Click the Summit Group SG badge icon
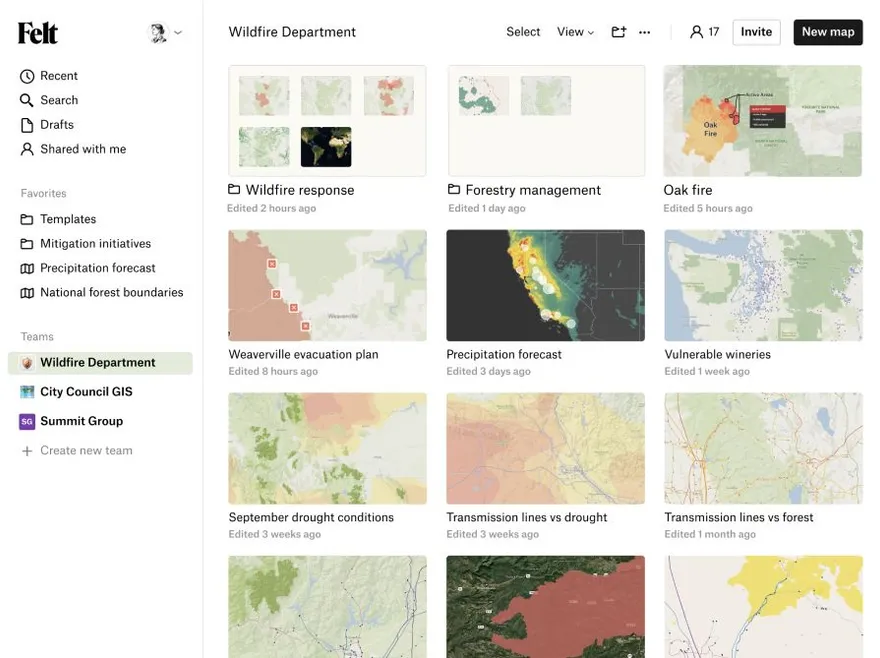880x658 pixels. (x=27, y=422)
